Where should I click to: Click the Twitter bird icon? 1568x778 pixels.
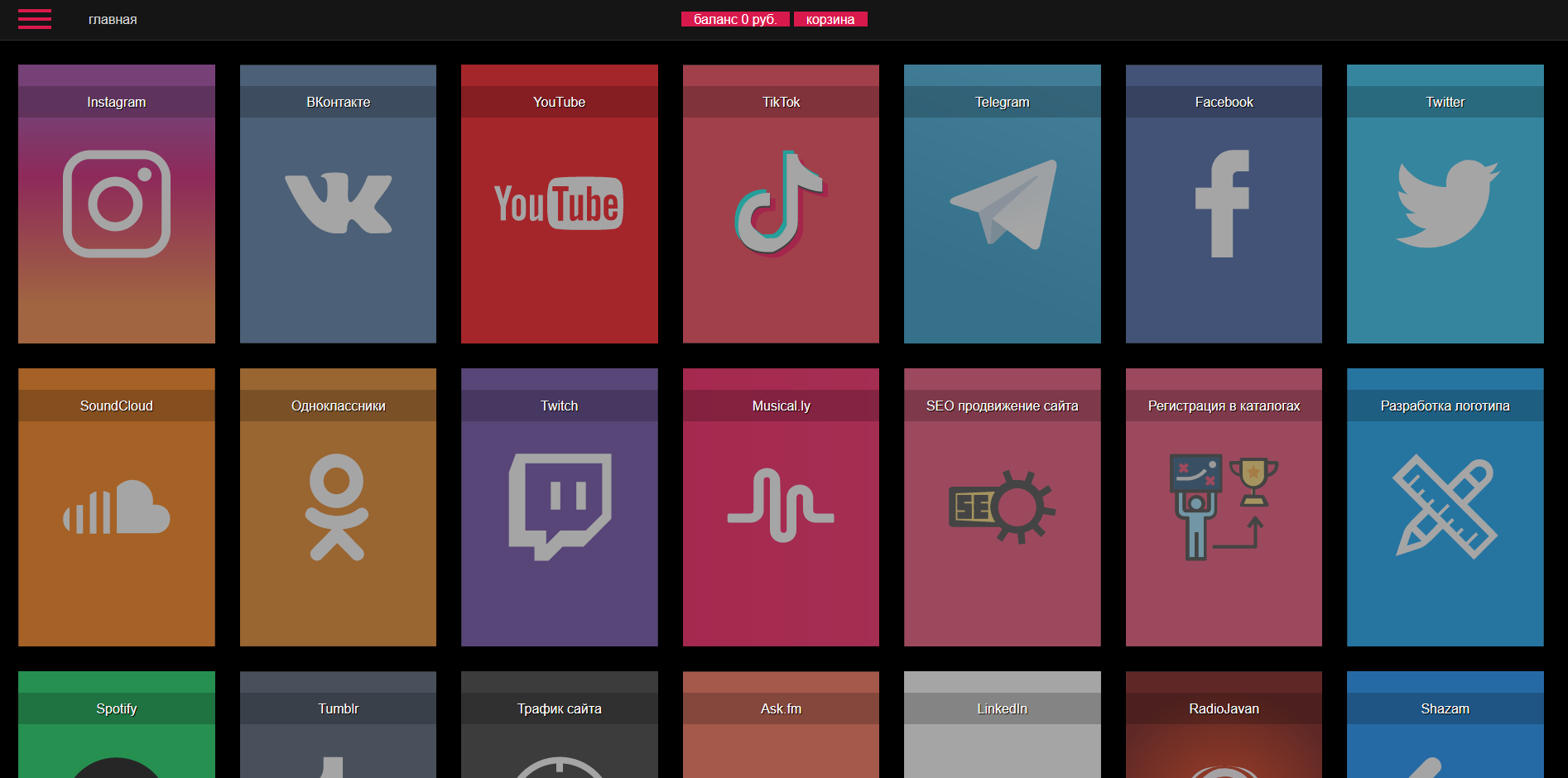pyautogui.click(x=1446, y=204)
